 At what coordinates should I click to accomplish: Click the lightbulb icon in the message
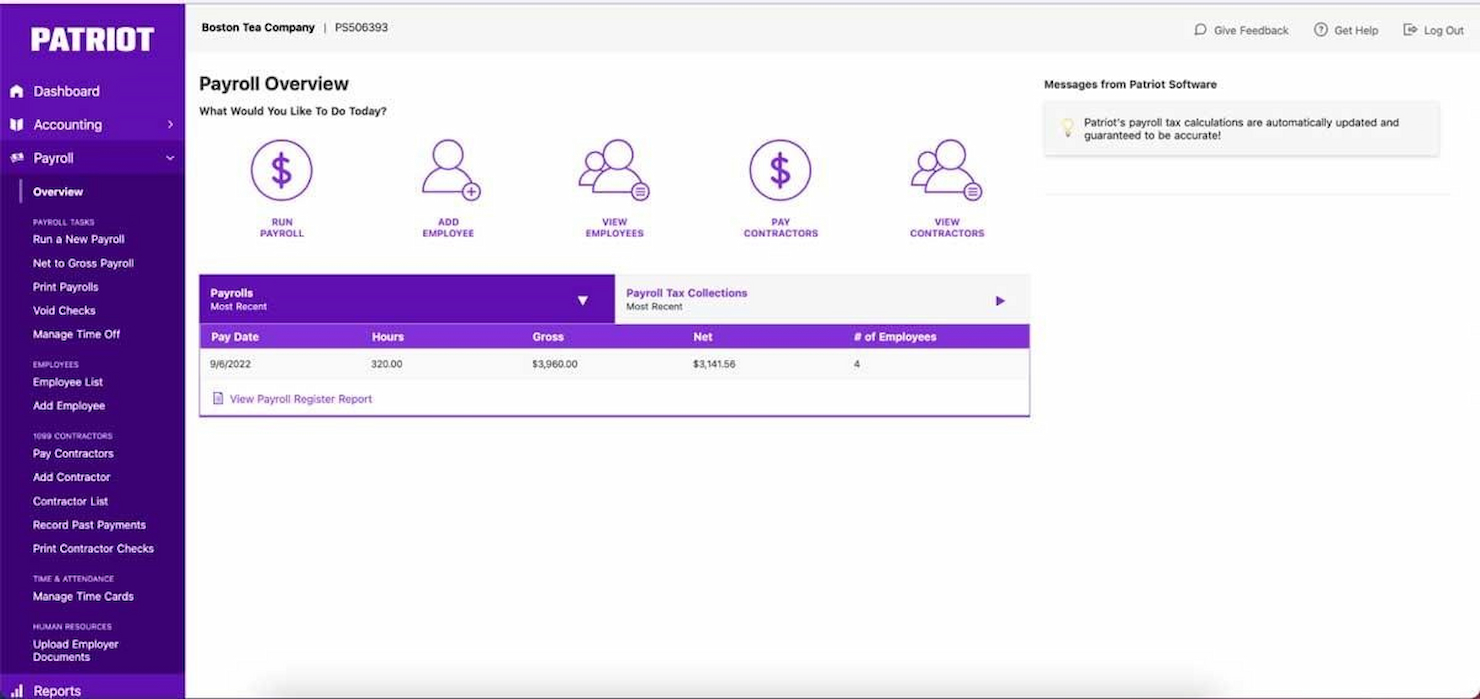click(x=1067, y=128)
